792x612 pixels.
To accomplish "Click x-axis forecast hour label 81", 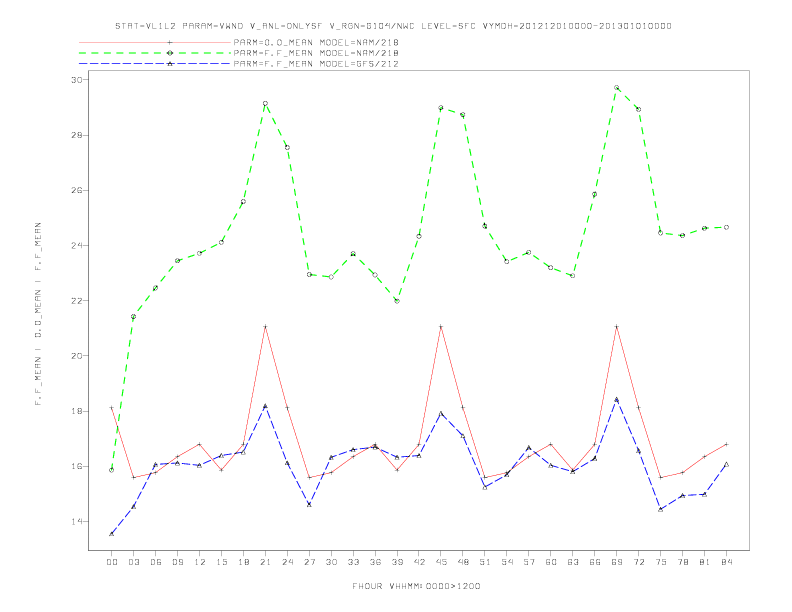I will click(705, 562).
